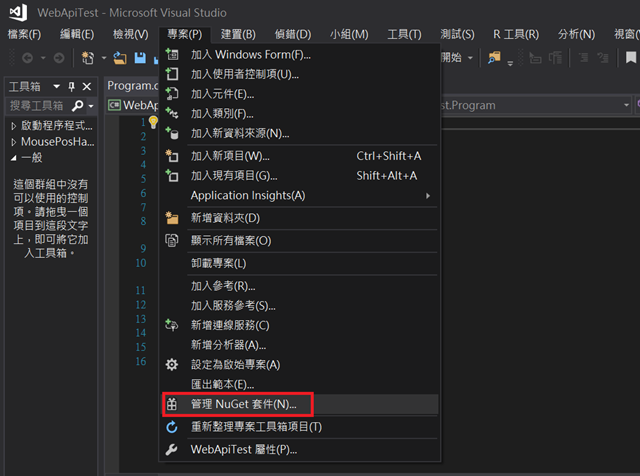Image resolution: width=640 pixels, height=476 pixels.
Task: Click the Find in Files toolbar icon
Action: [x=494, y=58]
